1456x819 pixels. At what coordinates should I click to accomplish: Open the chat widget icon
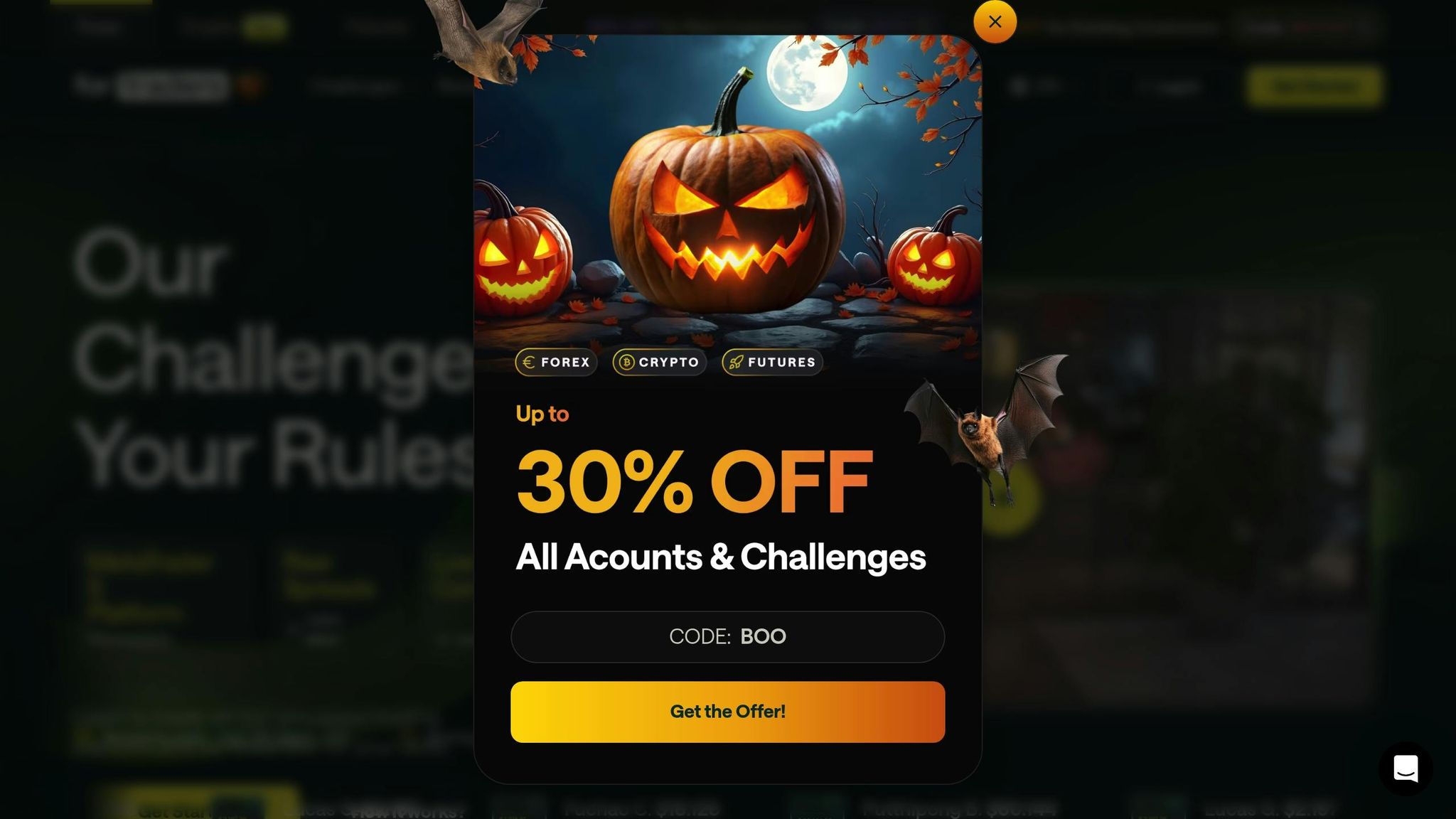1406,769
